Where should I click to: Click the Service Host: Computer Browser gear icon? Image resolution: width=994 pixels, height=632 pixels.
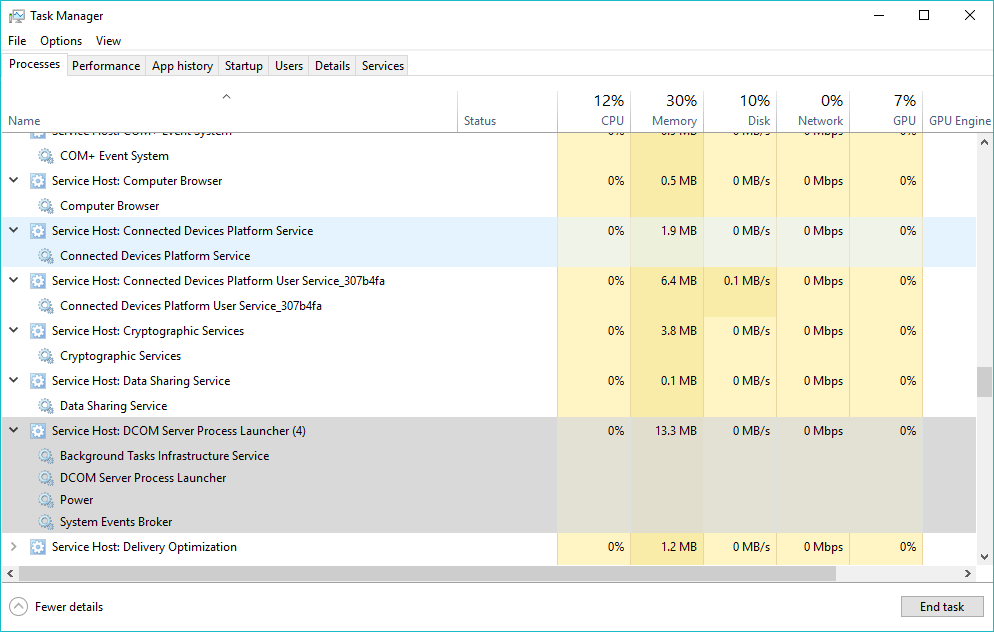pos(38,181)
